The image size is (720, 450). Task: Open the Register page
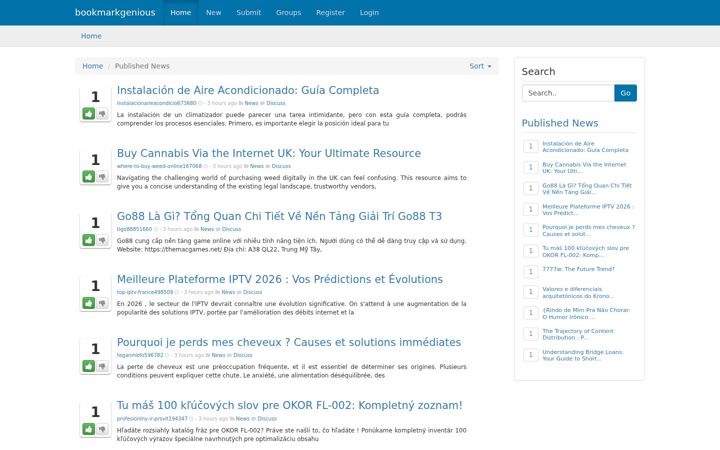(330, 12)
